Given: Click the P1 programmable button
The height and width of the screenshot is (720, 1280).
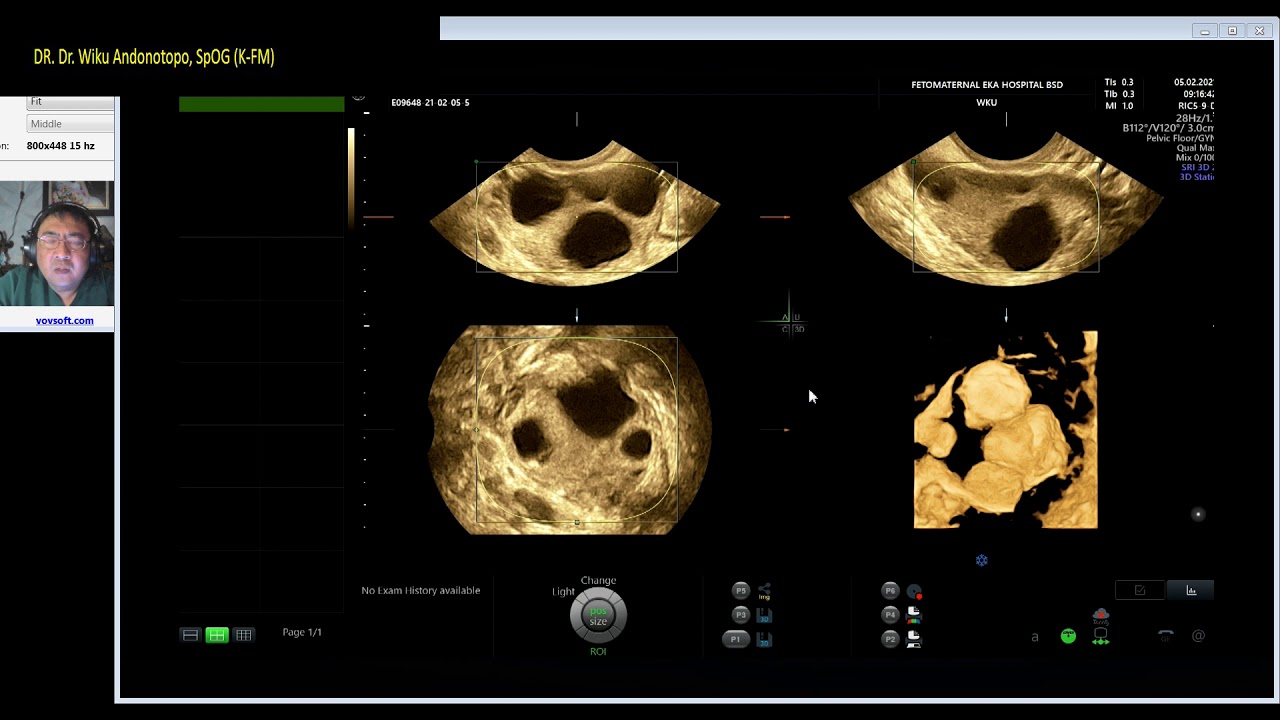Looking at the screenshot, I should click(x=736, y=639).
